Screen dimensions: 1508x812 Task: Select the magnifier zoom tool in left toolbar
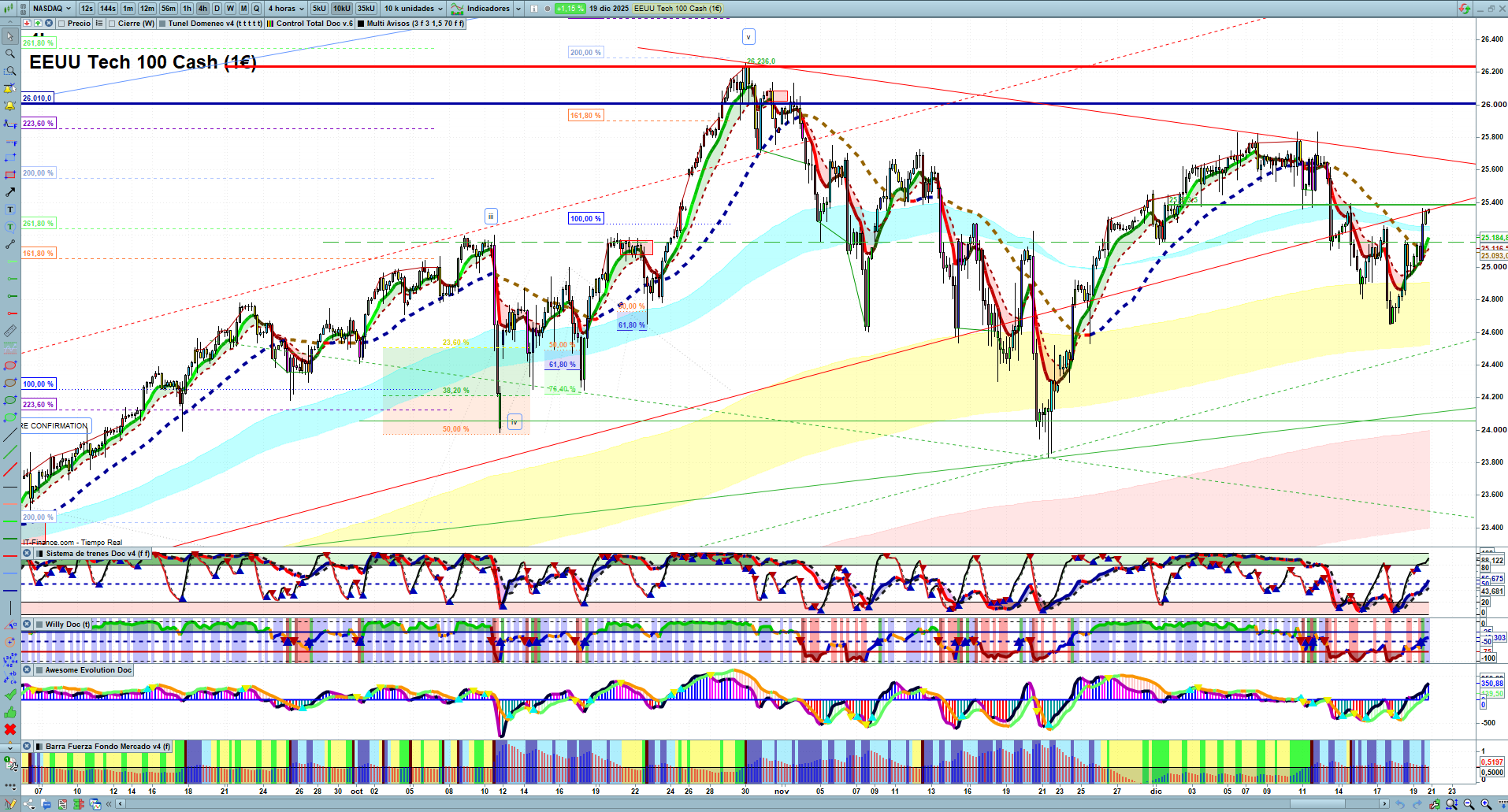coord(10,54)
